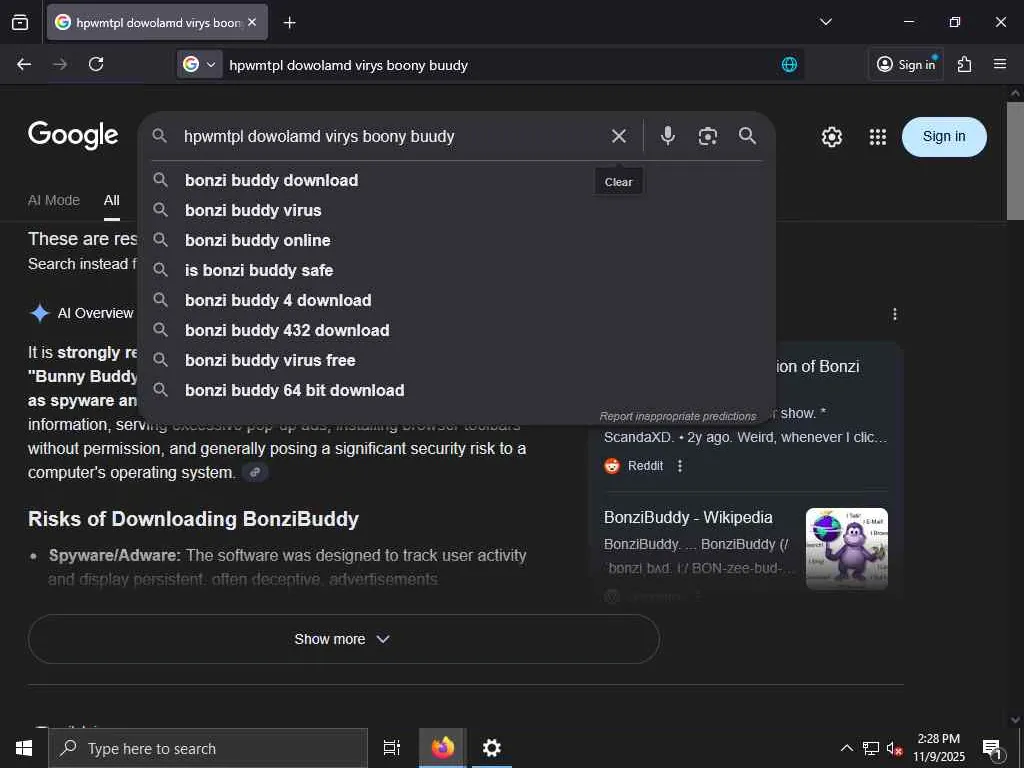Open the Google apps grid

point(878,136)
